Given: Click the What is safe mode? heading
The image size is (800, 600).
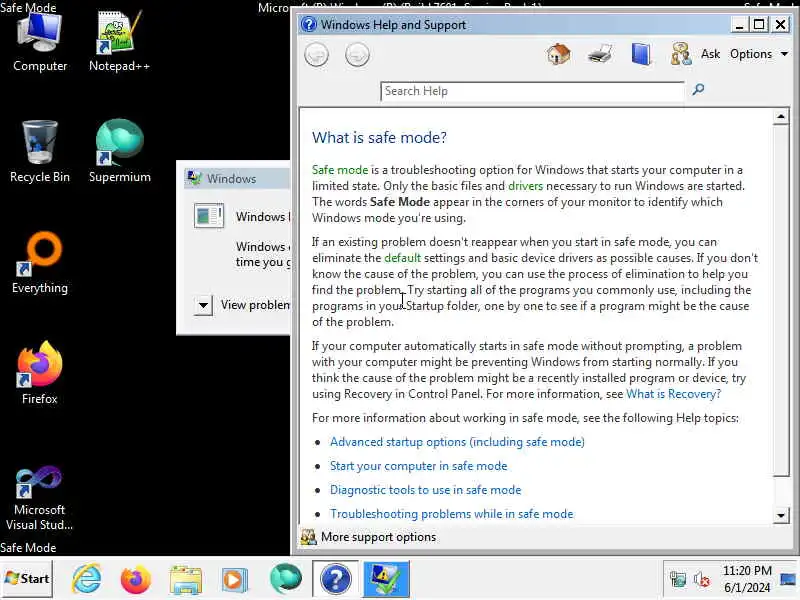Looking at the screenshot, I should click(x=379, y=137).
